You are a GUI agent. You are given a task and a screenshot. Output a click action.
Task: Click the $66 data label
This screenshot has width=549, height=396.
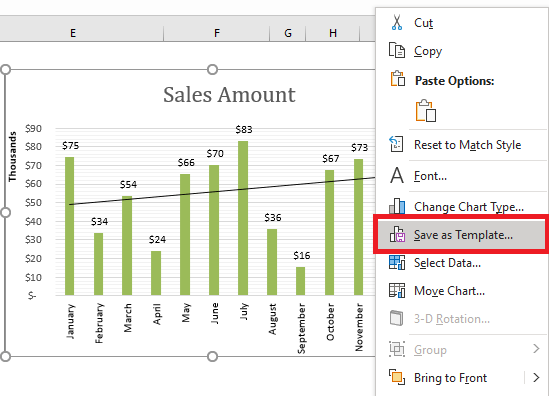(x=186, y=162)
